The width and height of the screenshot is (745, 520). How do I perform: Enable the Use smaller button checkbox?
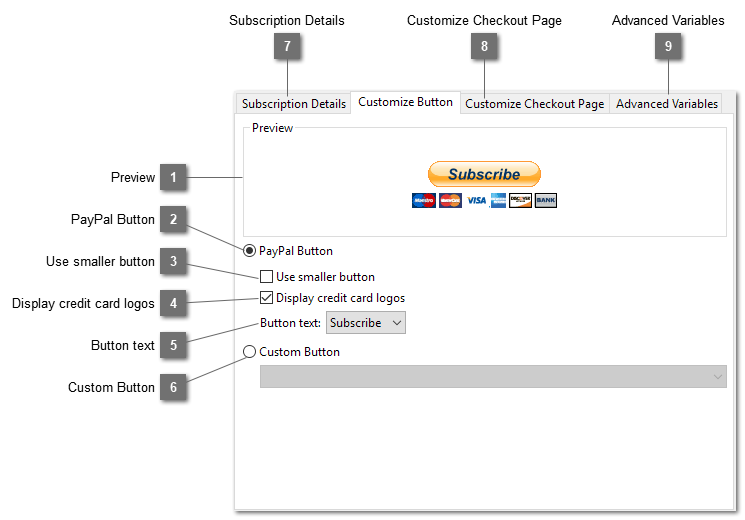tap(267, 277)
